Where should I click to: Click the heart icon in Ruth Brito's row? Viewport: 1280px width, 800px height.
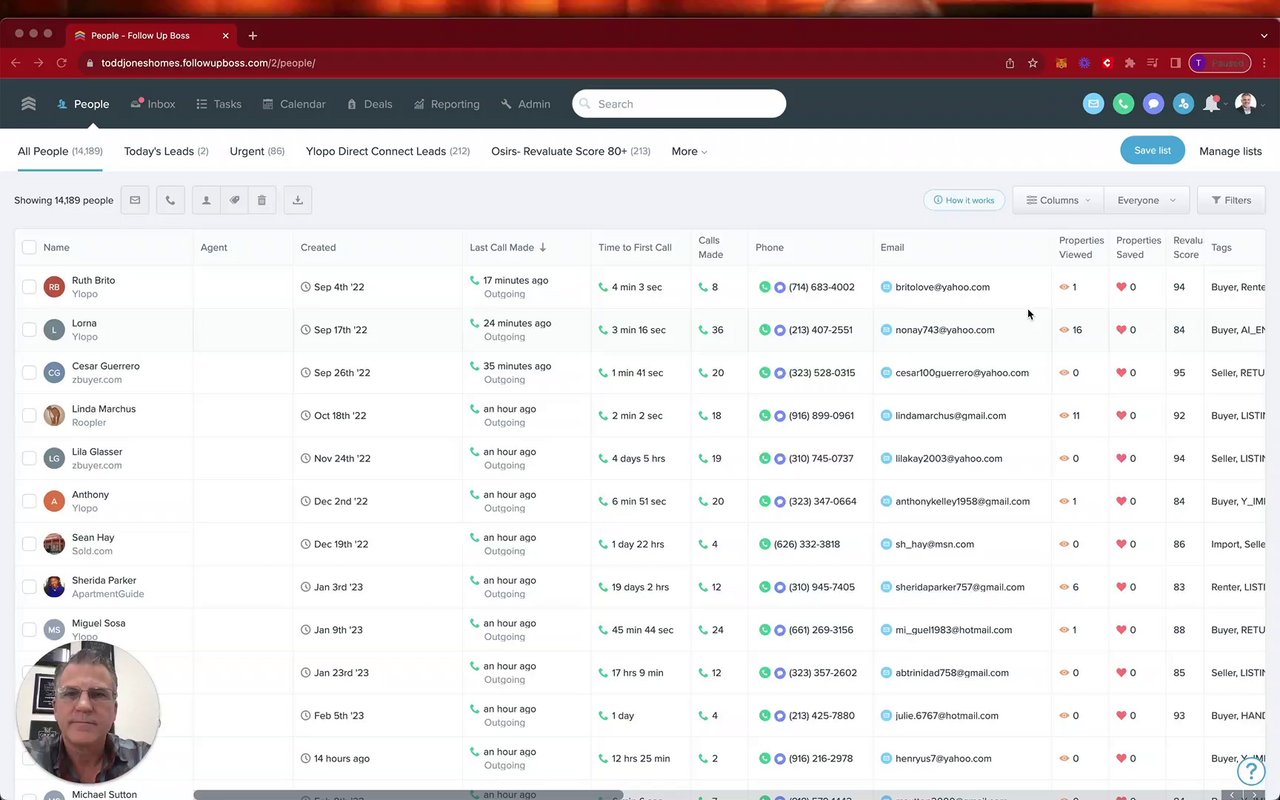coord(1121,287)
